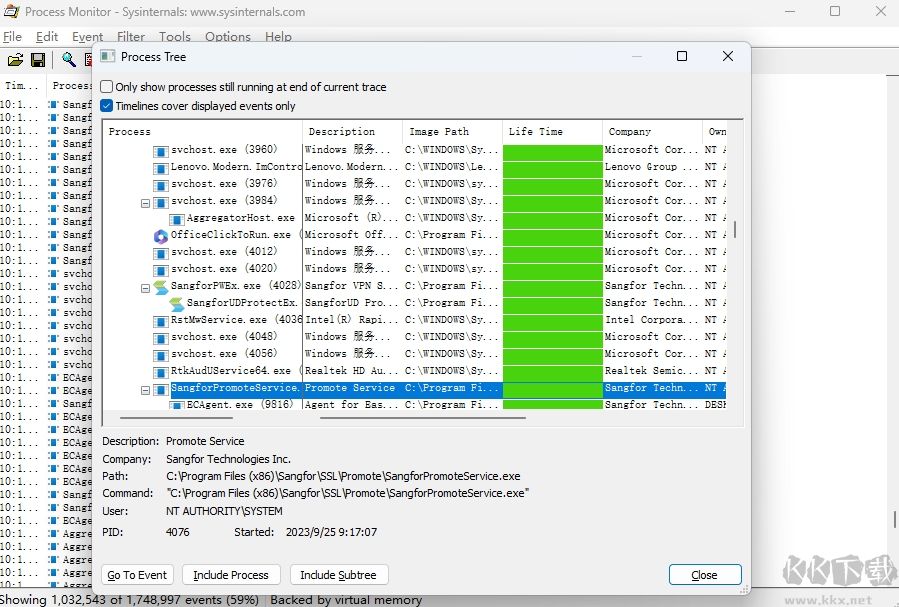Click 'Backed by virtual memory' status text

pyautogui.click(x=346, y=600)
